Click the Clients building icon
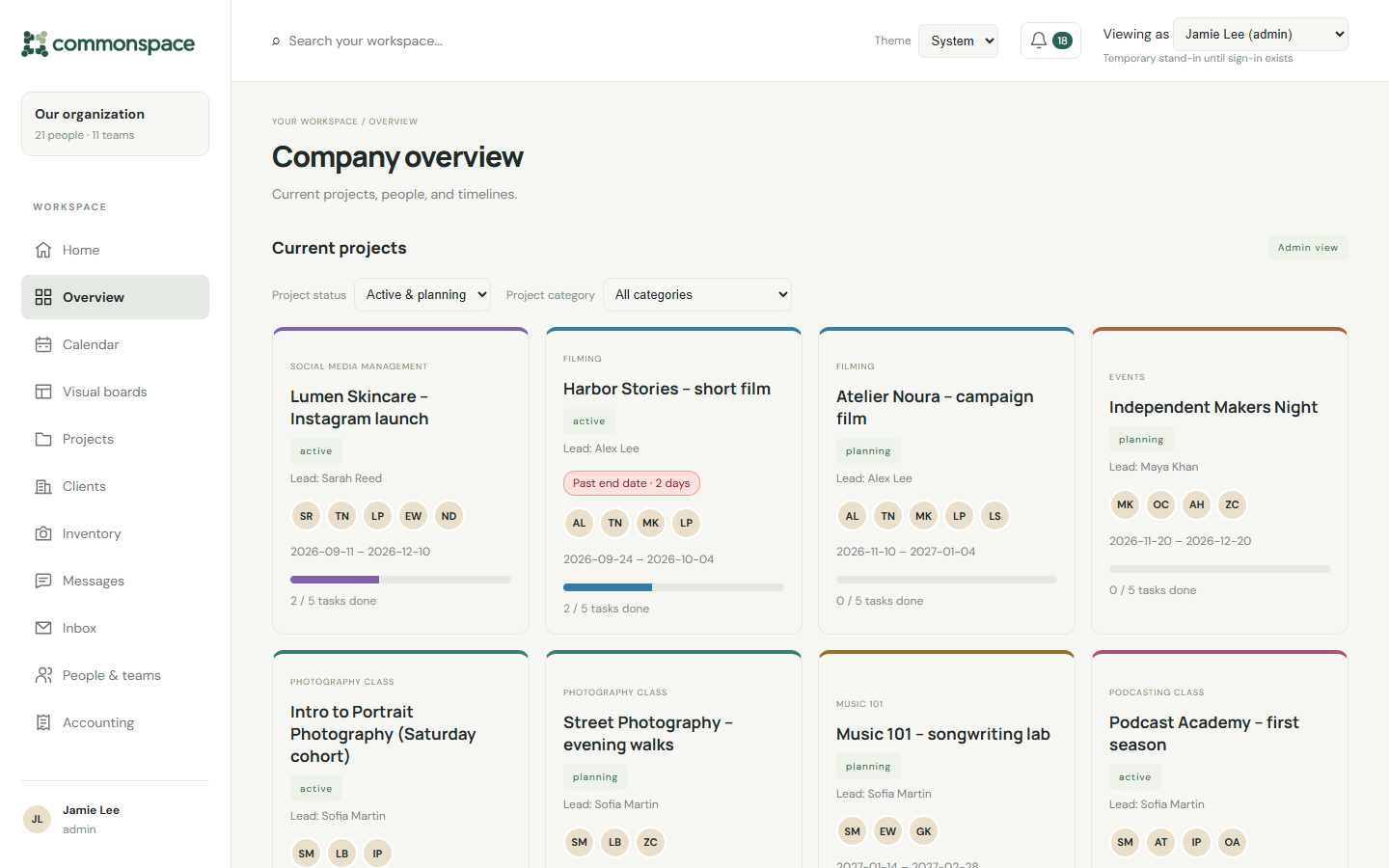The height and width of the screenshot is (868, 1389). coord(43,486)
